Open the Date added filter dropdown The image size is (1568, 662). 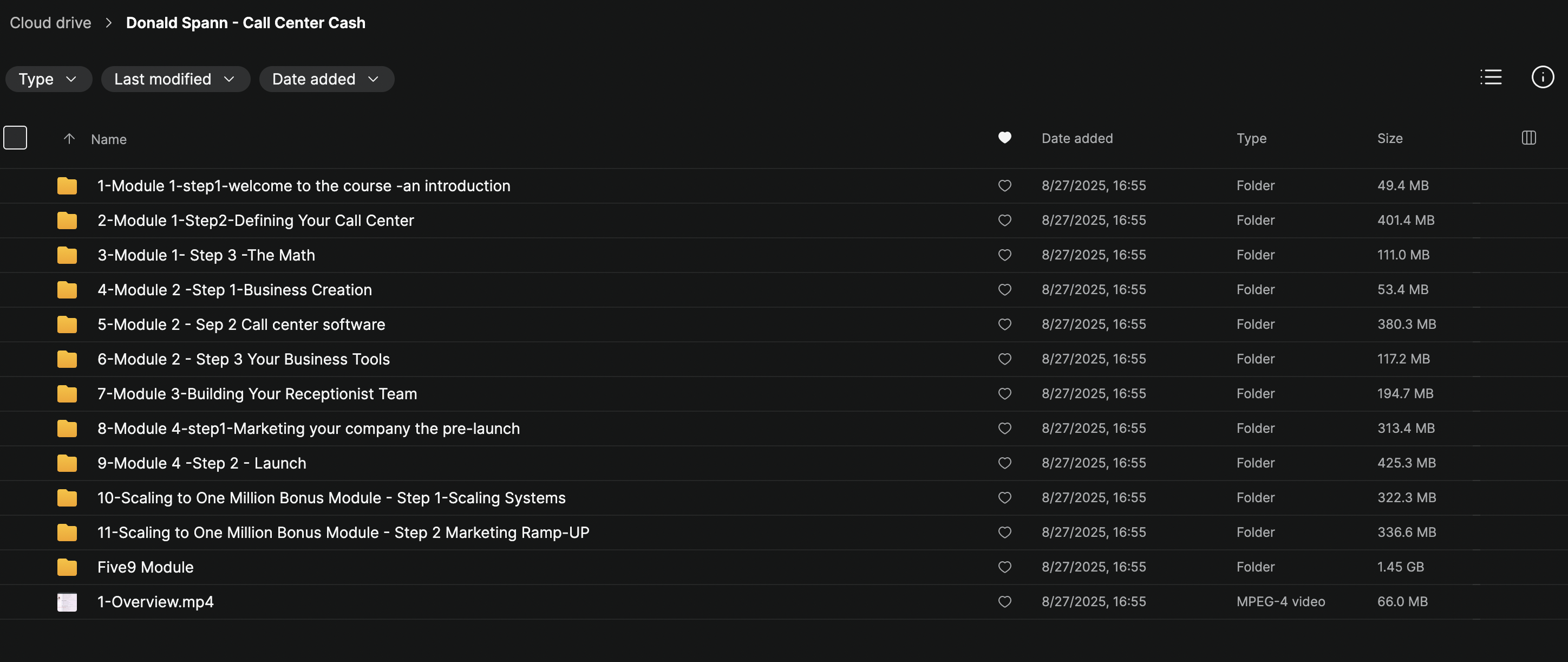[x=326, y=79]
